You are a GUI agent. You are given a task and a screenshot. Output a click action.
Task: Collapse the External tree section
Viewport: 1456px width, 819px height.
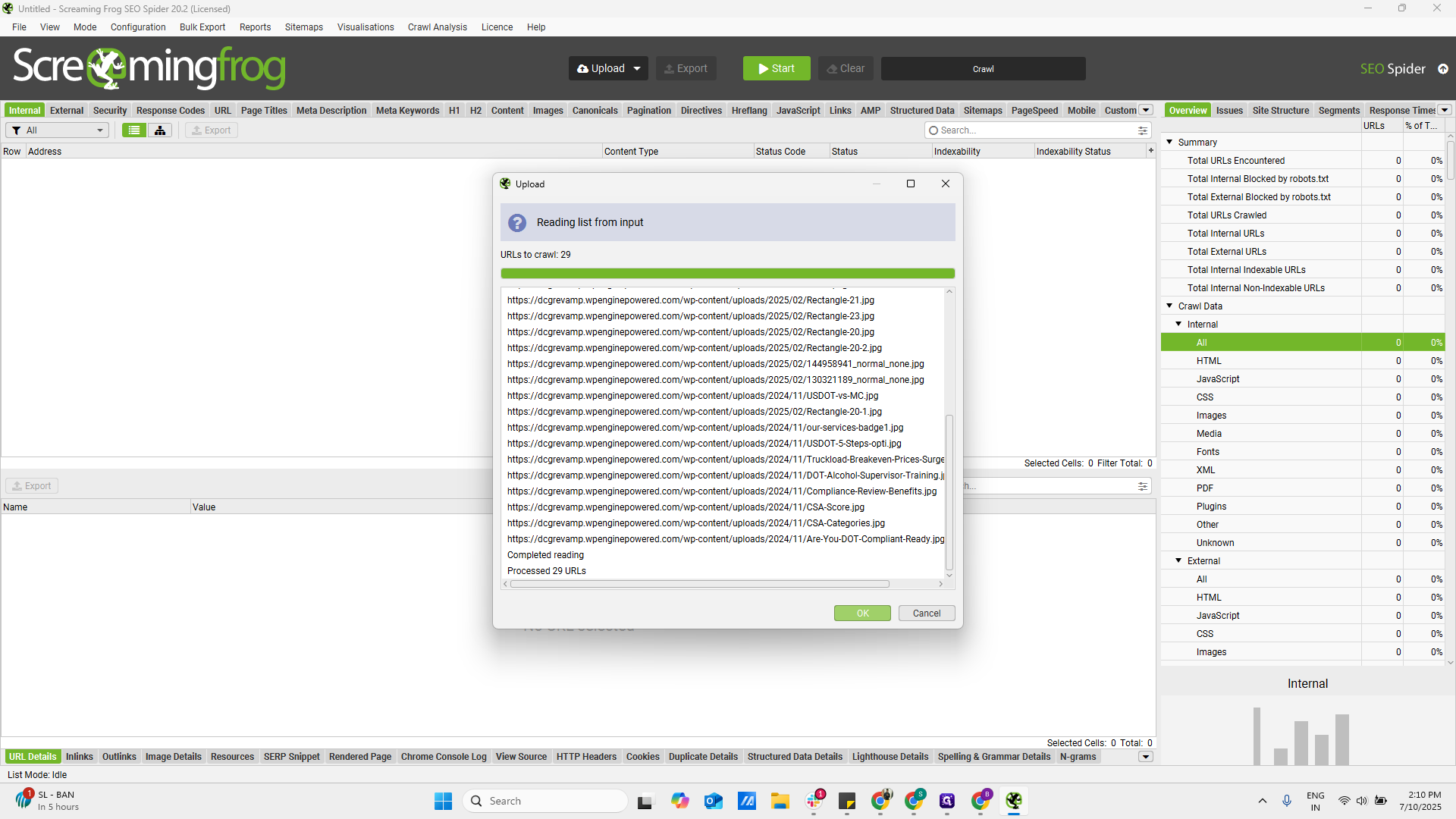click(1178, 561)
